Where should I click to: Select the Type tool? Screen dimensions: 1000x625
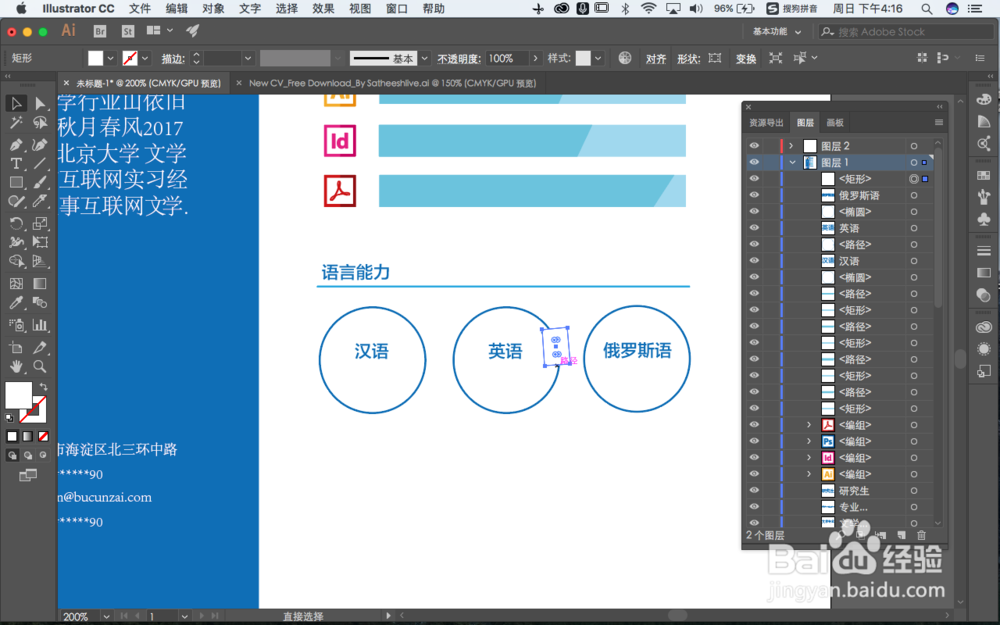[16, 164]
